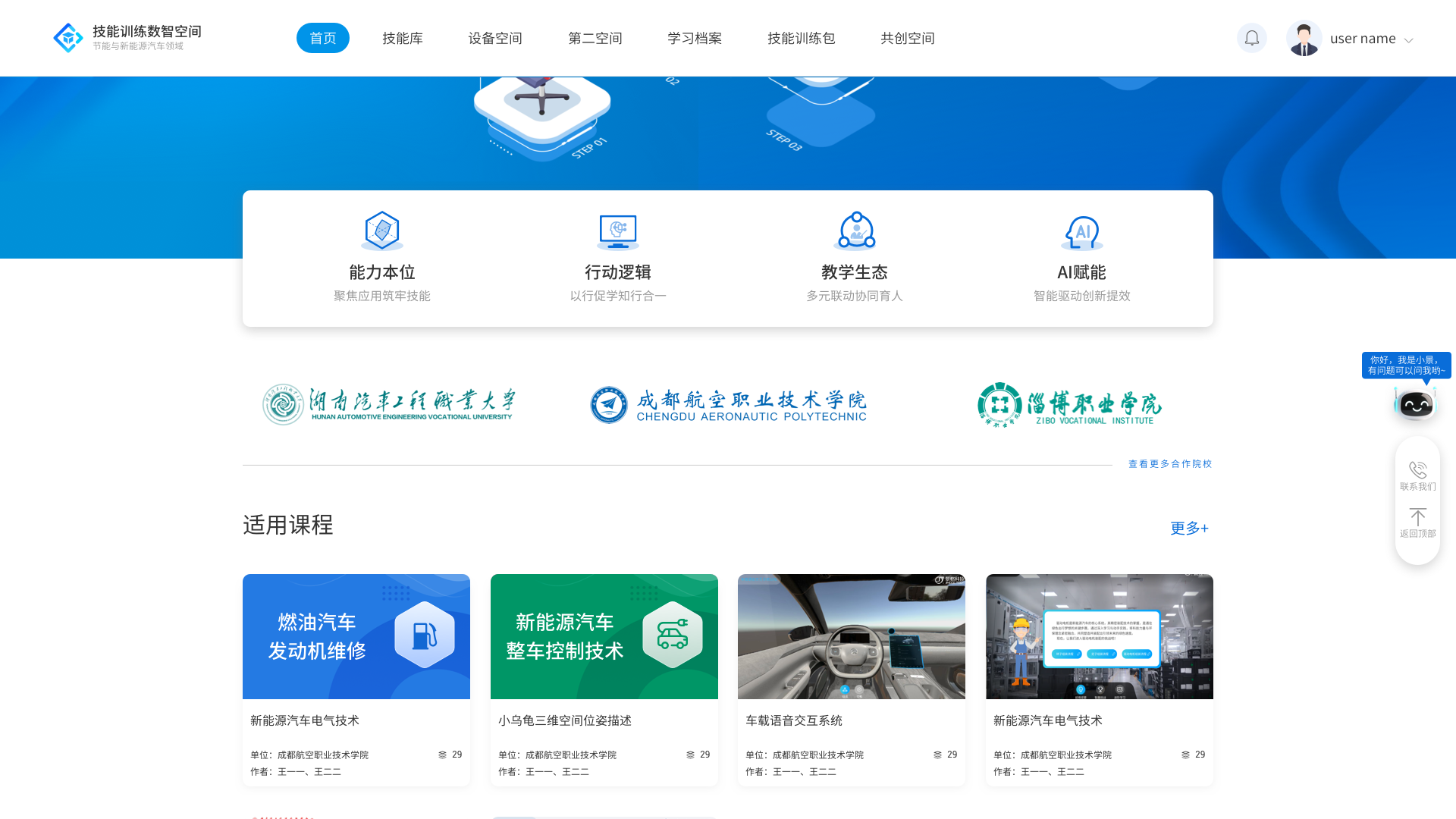Viewport: 1456px width, 819px height.
Task: Open the 小景 robot assistant
Action: coord(1415,404)
